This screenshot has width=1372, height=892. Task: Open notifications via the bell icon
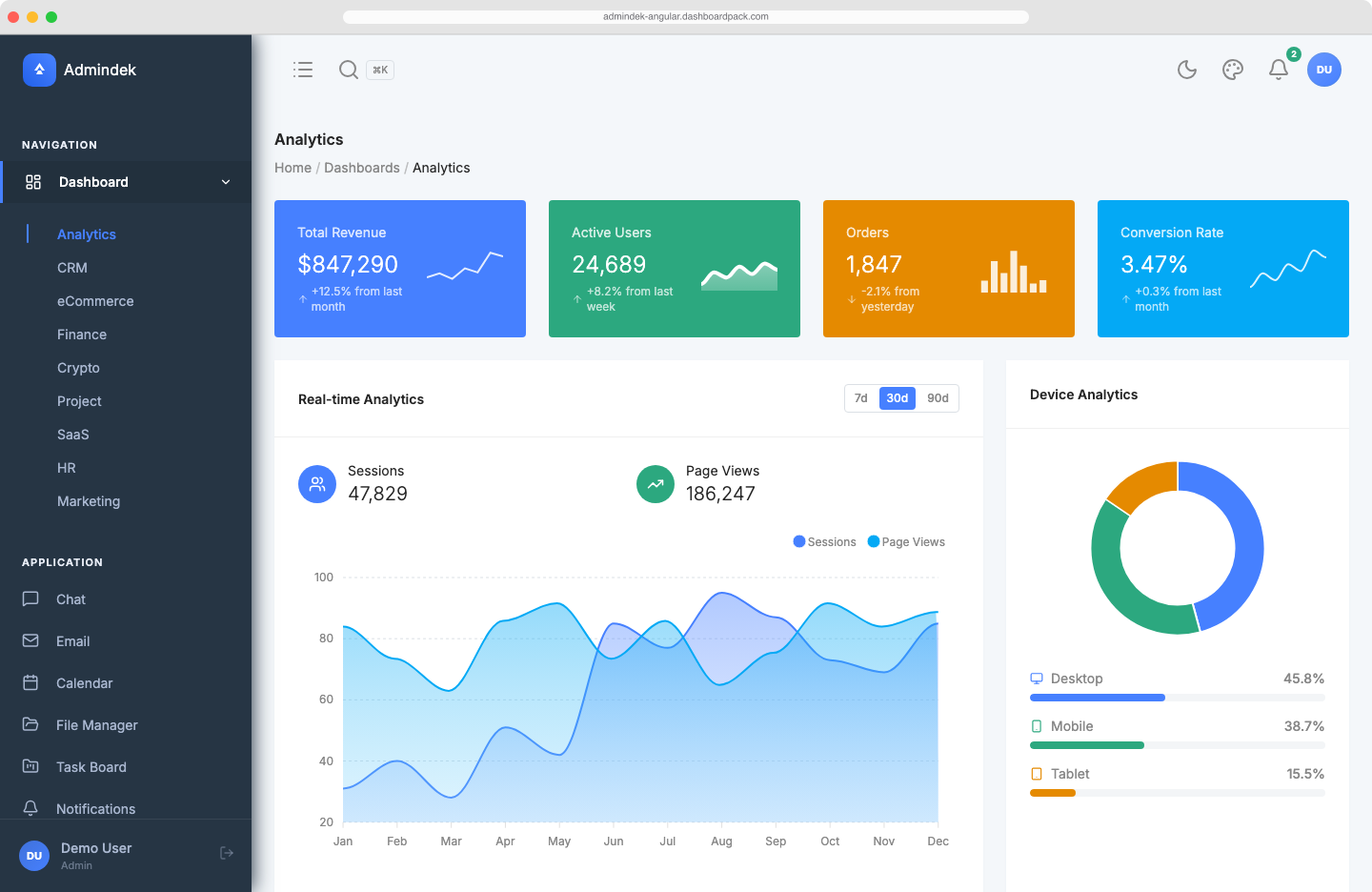tap(1278, 69)
